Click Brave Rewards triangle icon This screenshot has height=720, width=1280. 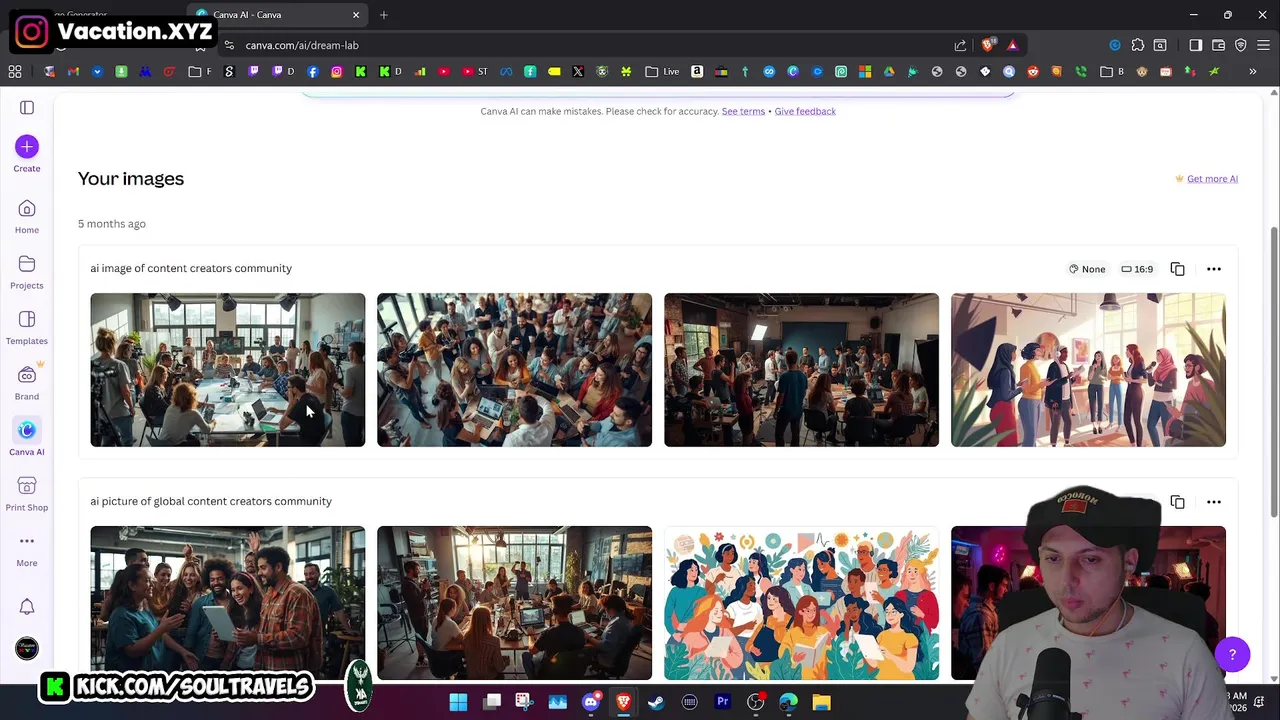(x=1012, y=45)
